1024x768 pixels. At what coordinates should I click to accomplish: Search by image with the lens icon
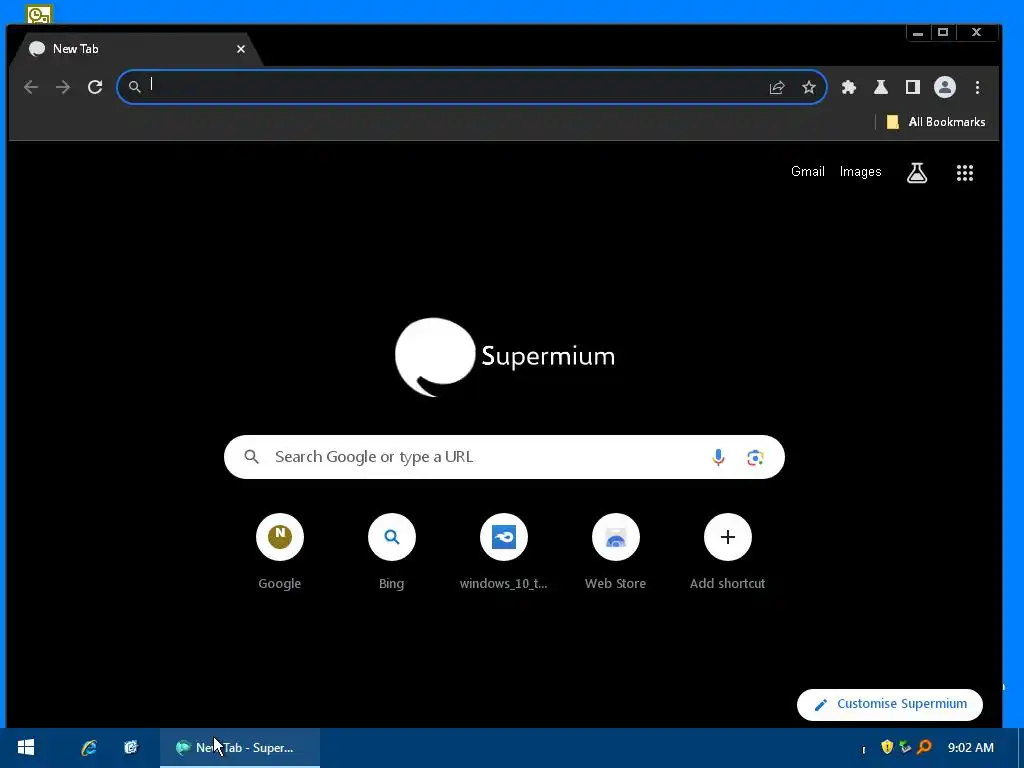(x=755, y=458)
